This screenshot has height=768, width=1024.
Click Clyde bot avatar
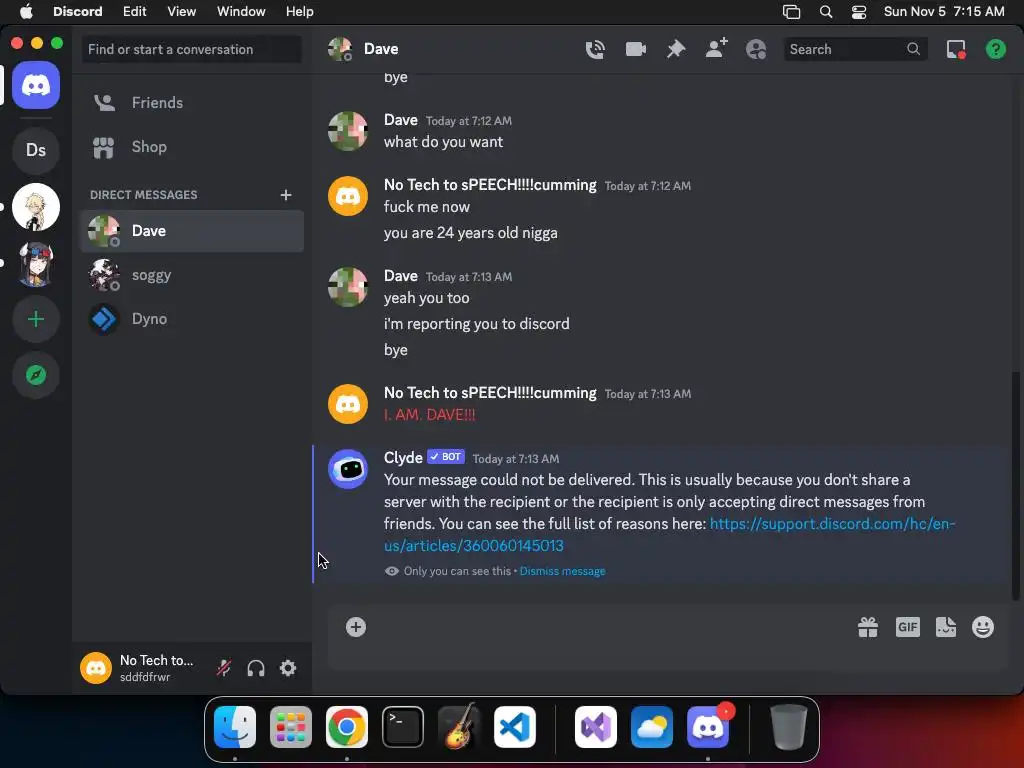(347, 469)
